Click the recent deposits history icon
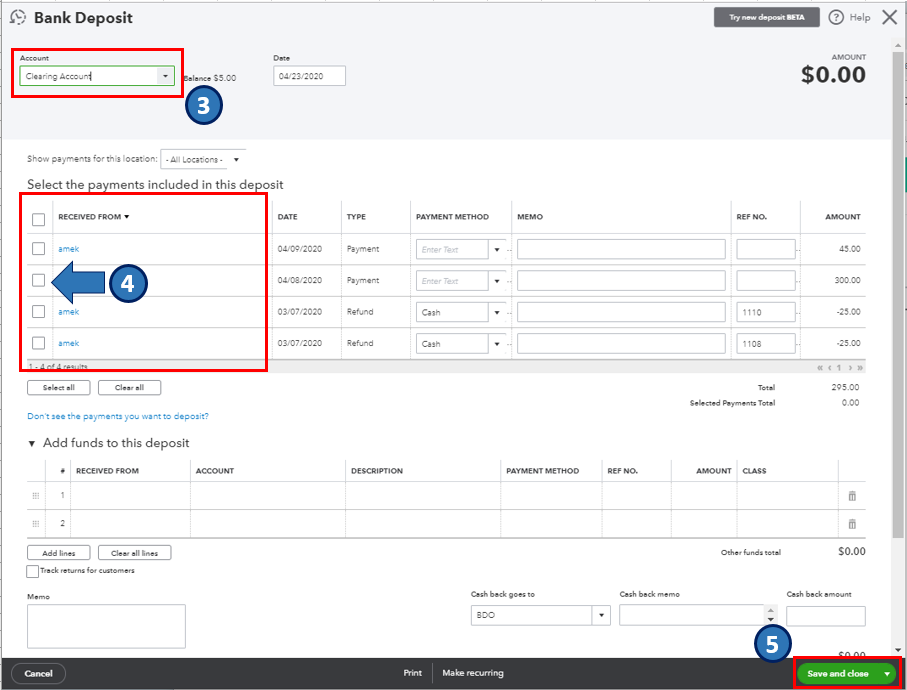907x690 pixels. coord(17,18)
